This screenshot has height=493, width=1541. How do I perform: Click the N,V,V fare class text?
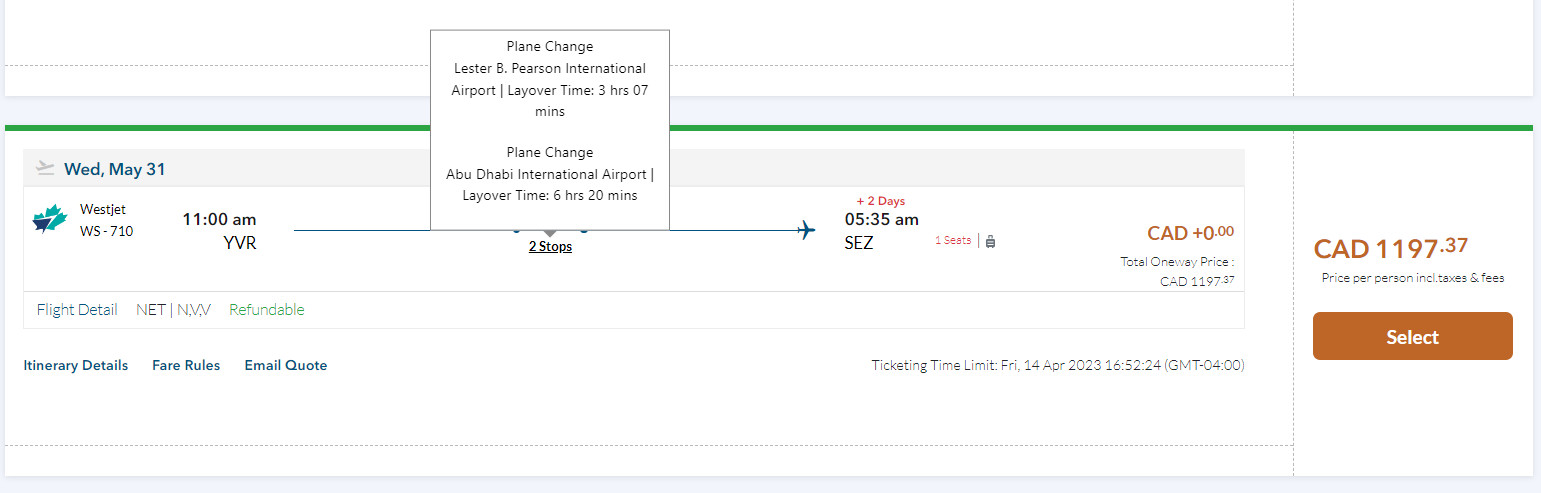coord(194,309)
